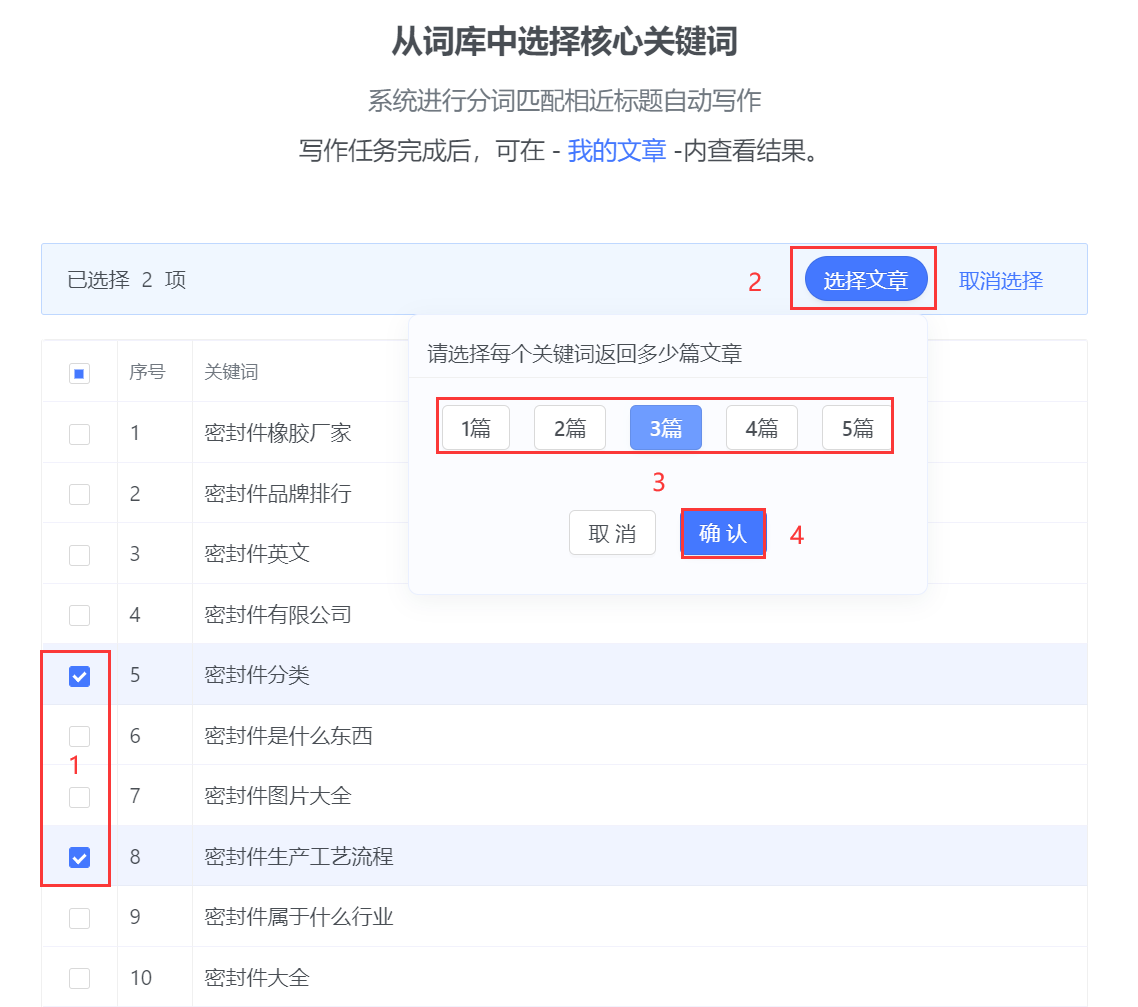Check the box for 密封件是什么东西
The image size is (1138, 1007).
click(x=79, y=736)
